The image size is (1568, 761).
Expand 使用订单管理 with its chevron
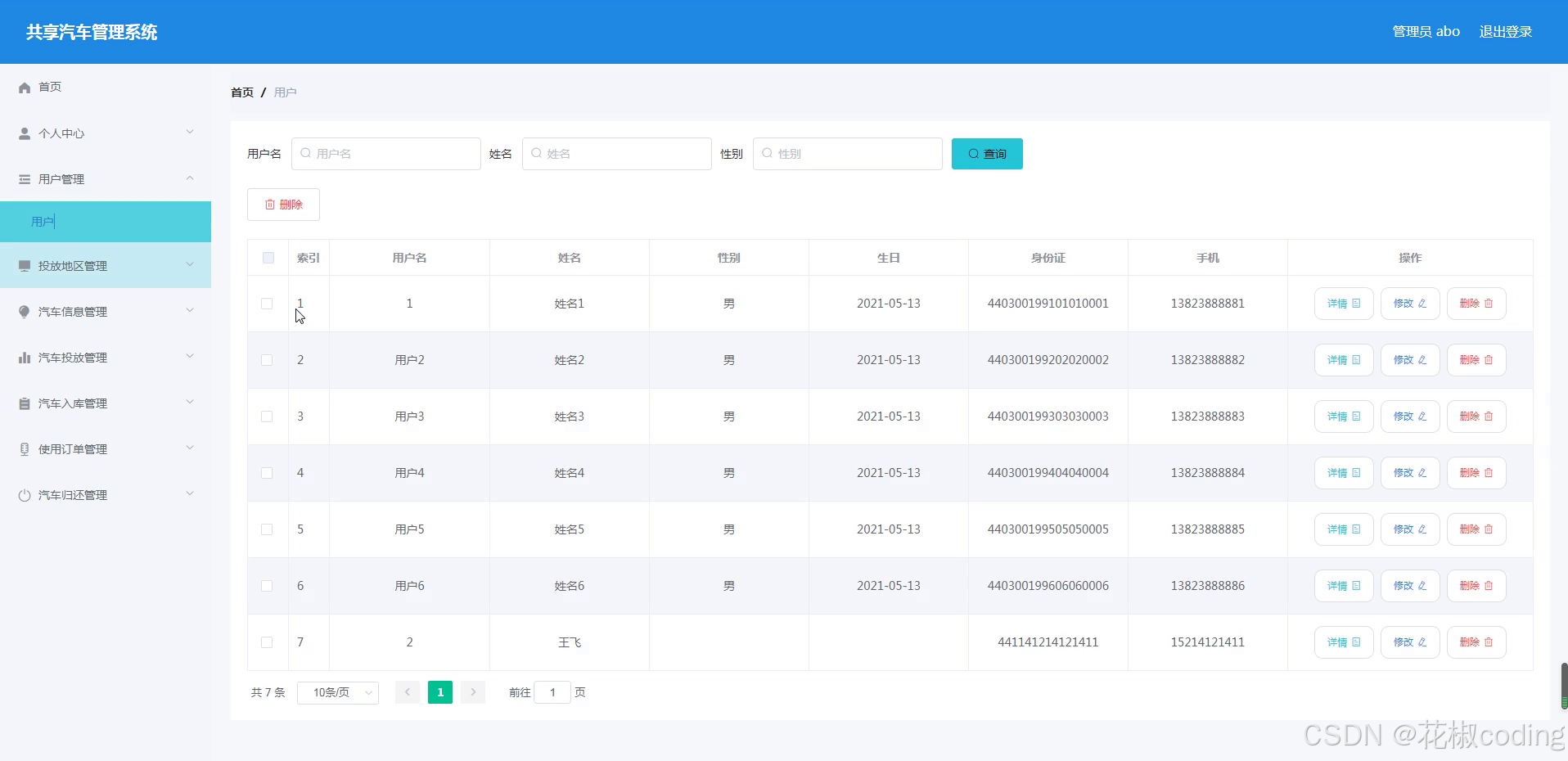tap(190, 448)
